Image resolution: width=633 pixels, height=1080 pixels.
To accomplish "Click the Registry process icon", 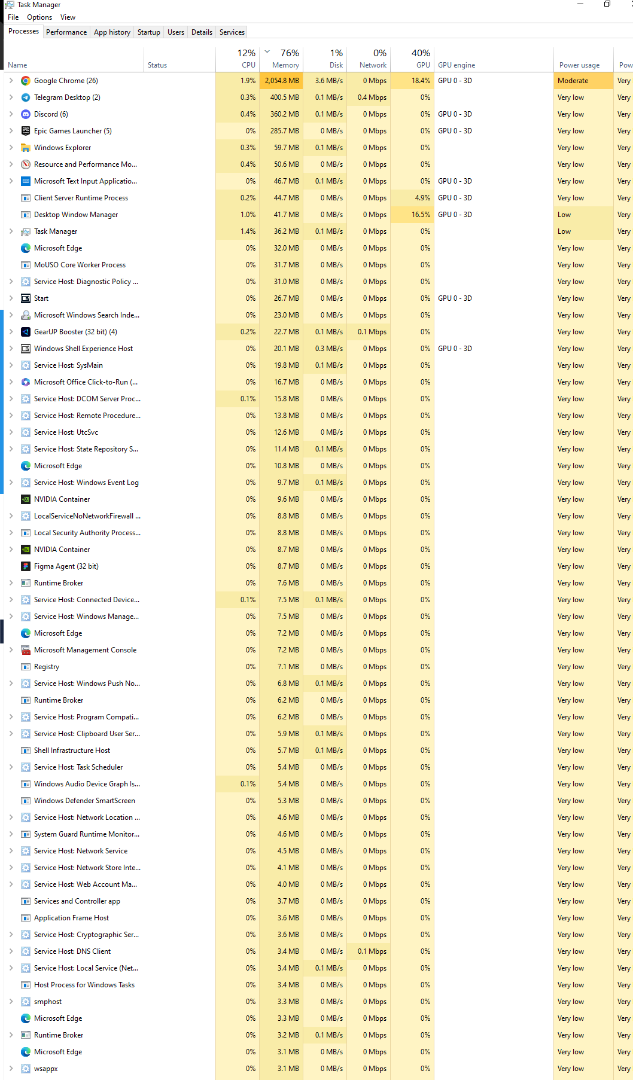I will coord(25,667).
